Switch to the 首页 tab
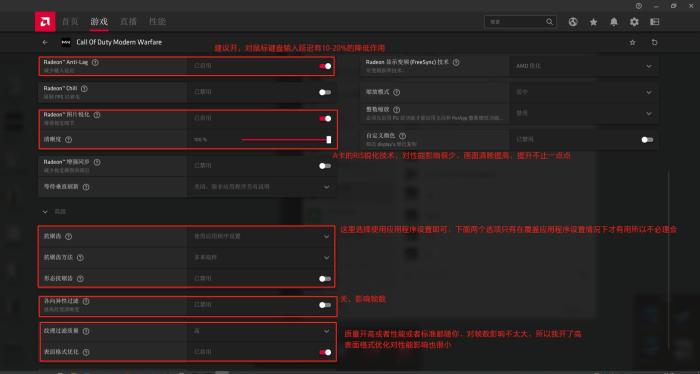700x374 pixels. (x=70, y=21)
